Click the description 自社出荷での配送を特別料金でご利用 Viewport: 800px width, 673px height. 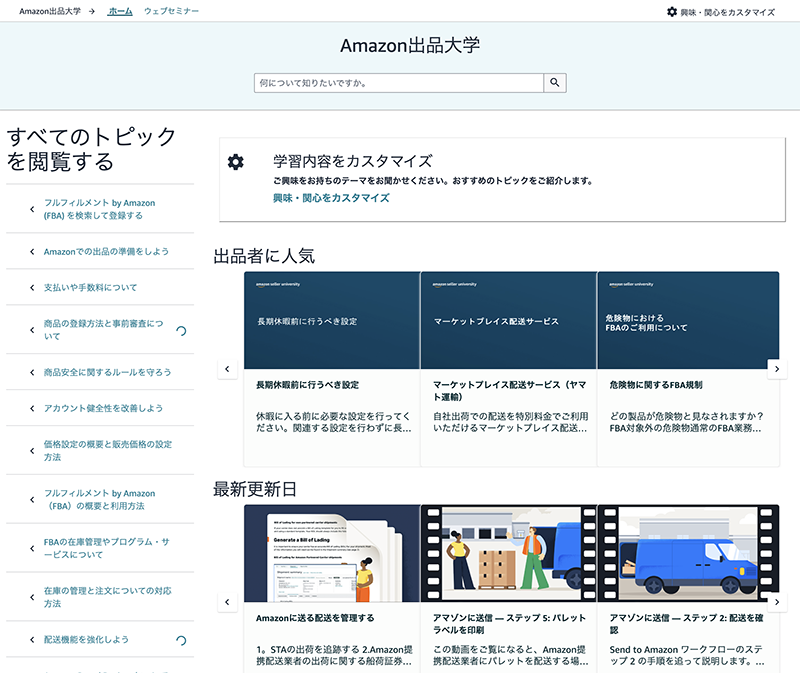tap(510, 422)
